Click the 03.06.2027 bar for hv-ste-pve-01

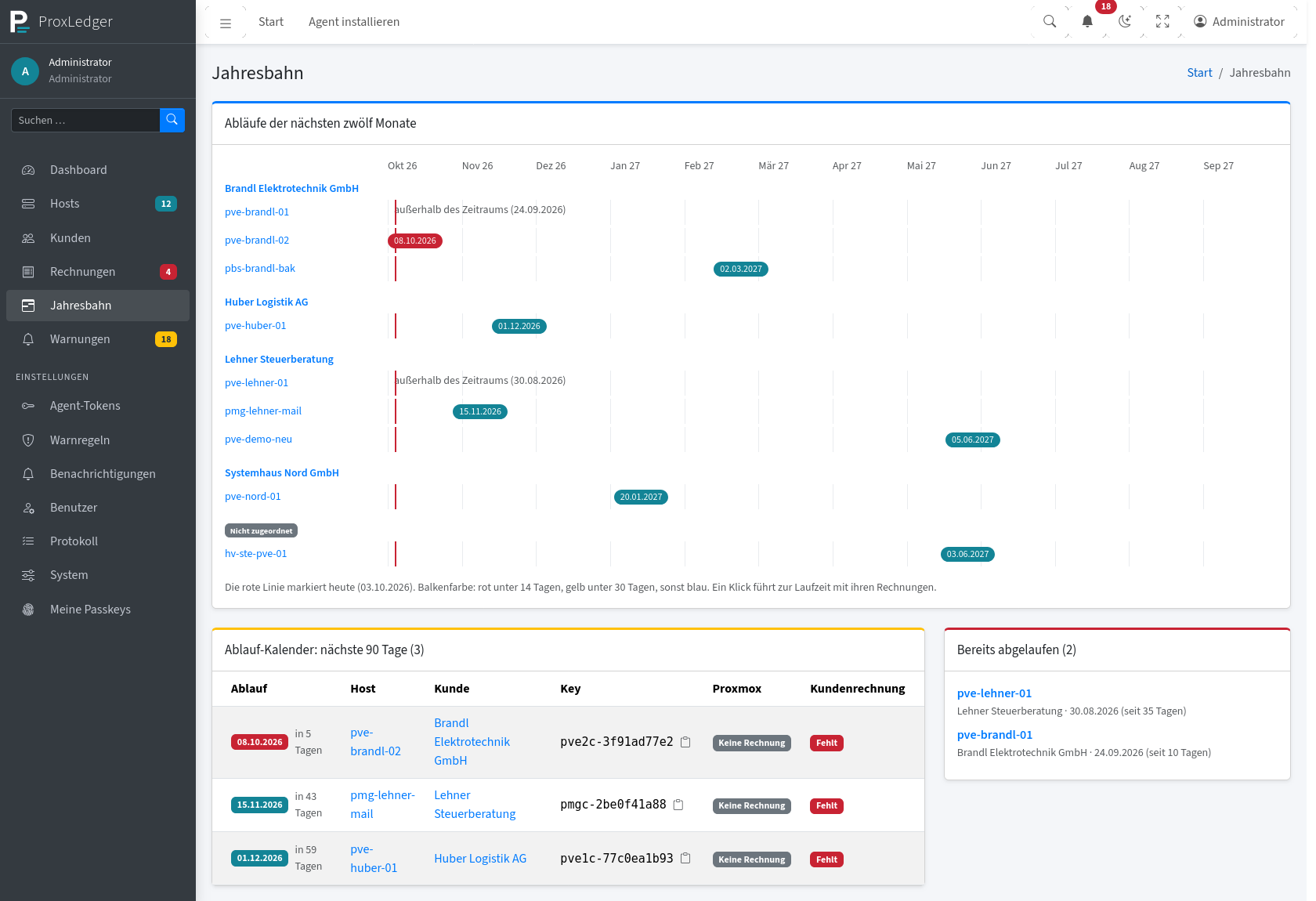pyautogui.click(x=967, y=554)
